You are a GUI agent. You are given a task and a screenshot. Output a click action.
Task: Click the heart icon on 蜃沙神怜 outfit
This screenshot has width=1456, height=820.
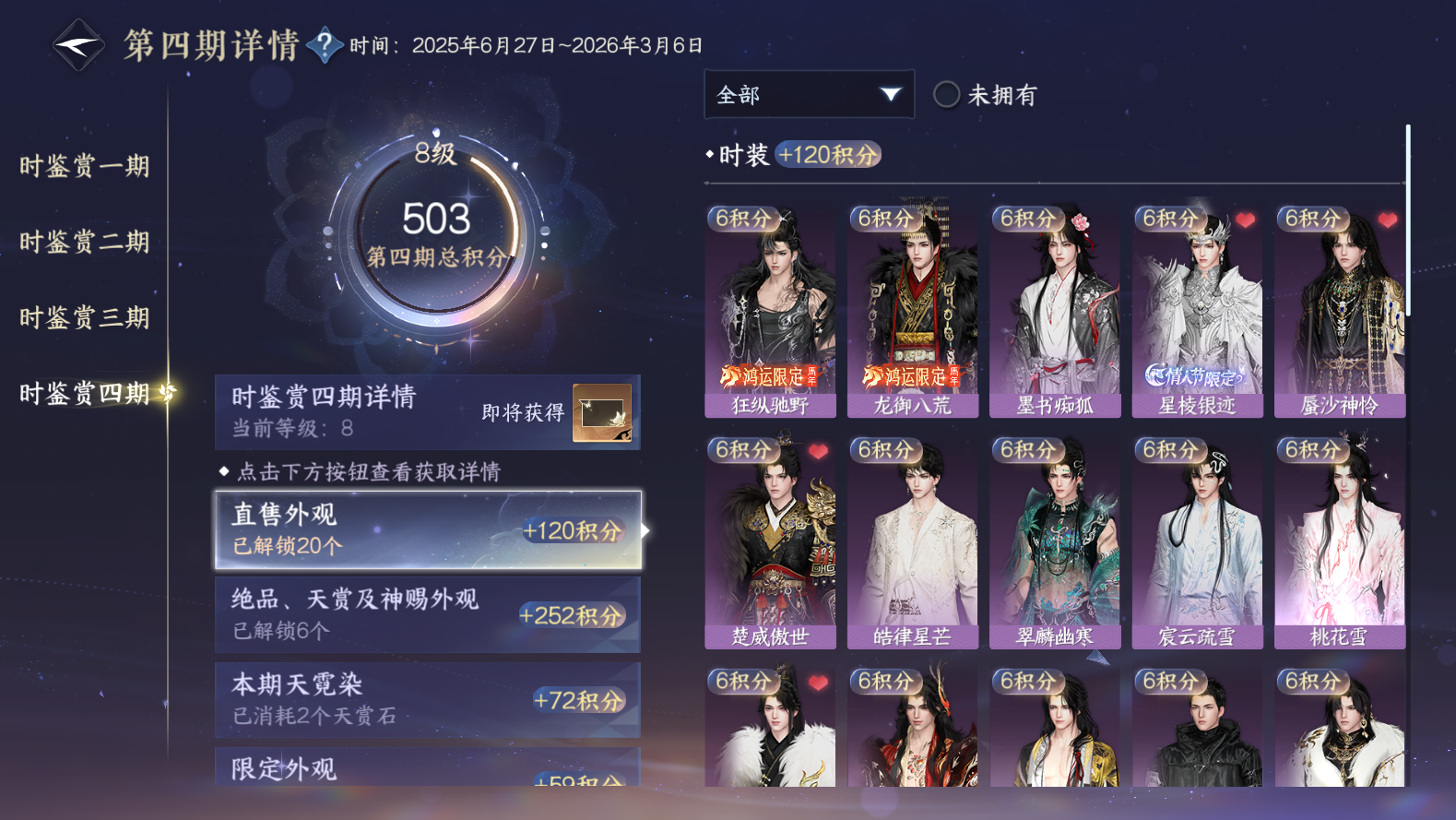pyautogui.click(x=1388, y=220)
